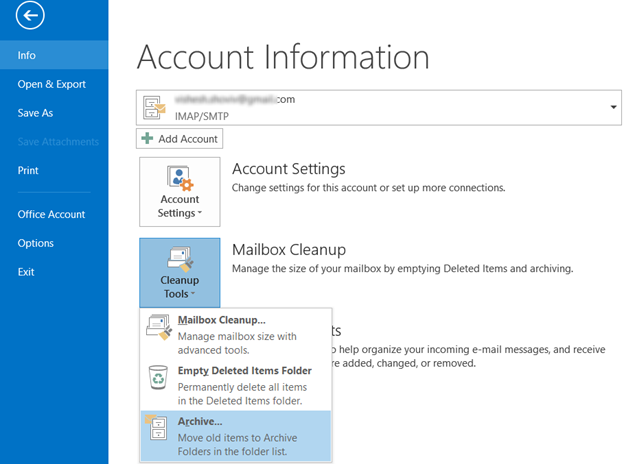The height and width of the screenshot is (464, 624).
Task: Click the account mailbox icon beside IMAP/SMTP
Action: [154, 108]
